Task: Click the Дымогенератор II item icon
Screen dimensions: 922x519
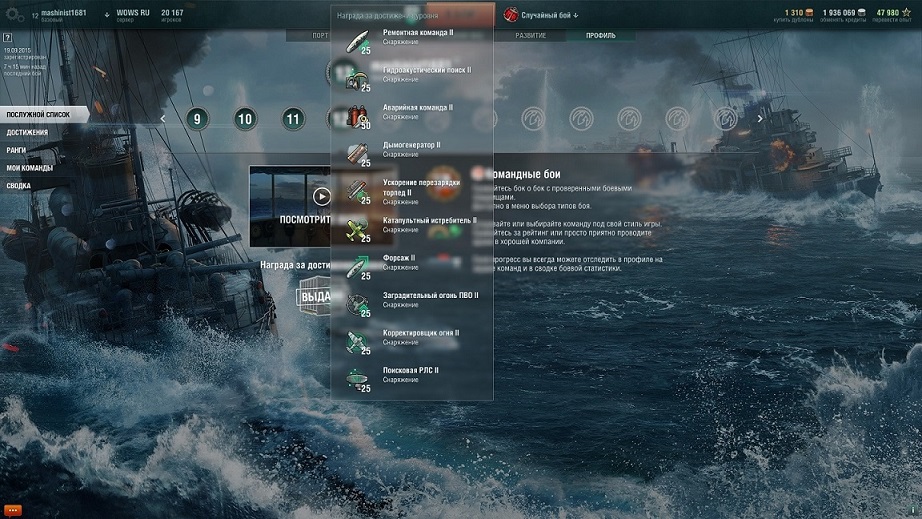Action: (357, 154)
